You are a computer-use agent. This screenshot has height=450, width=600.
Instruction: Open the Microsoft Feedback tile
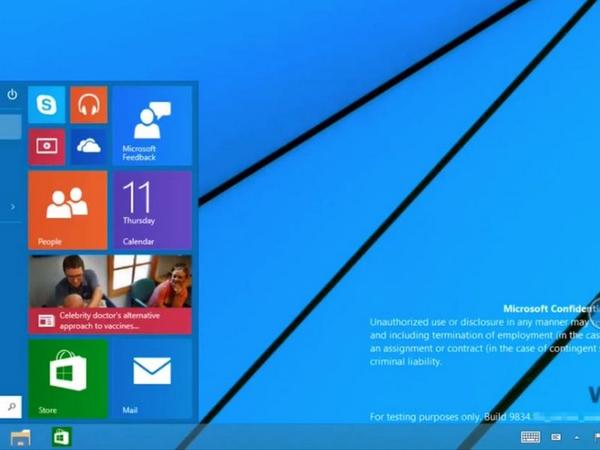[152, 126]
